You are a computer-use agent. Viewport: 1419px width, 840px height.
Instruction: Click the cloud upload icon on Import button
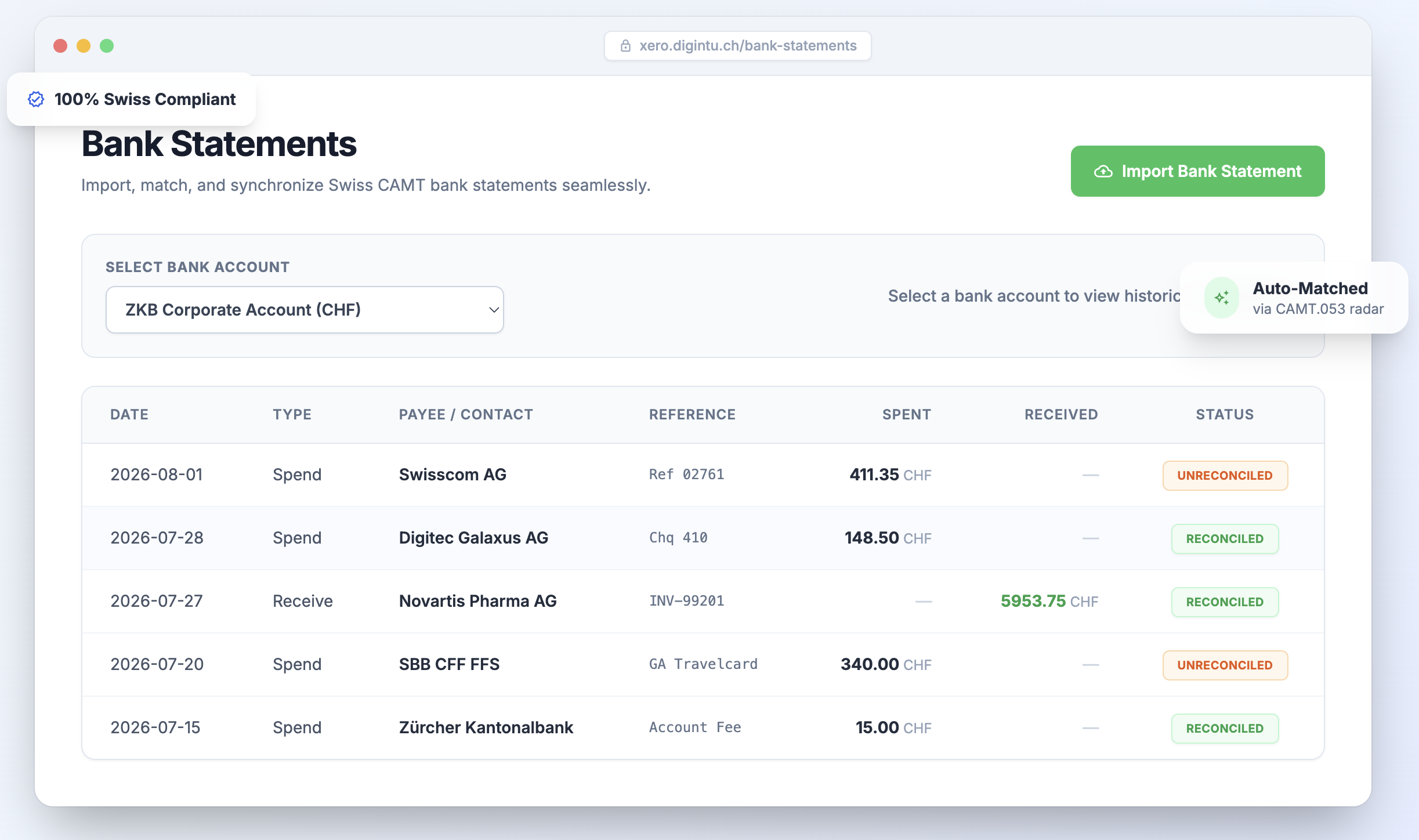[x=1103, y=172]
